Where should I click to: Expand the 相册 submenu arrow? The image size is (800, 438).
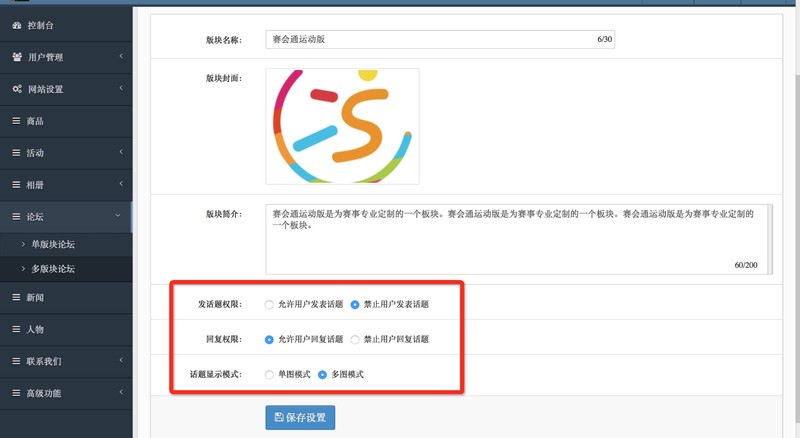click(x=121, y=184)
